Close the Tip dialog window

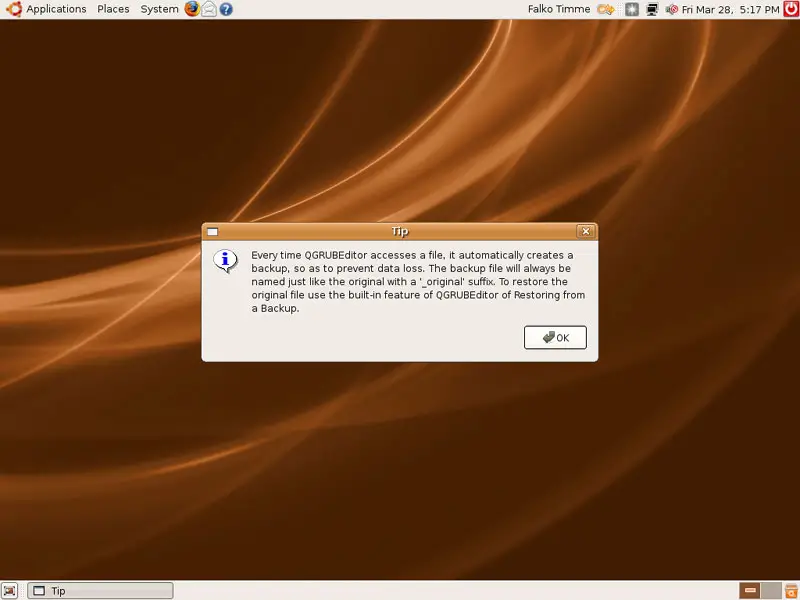tap(586, 231)
